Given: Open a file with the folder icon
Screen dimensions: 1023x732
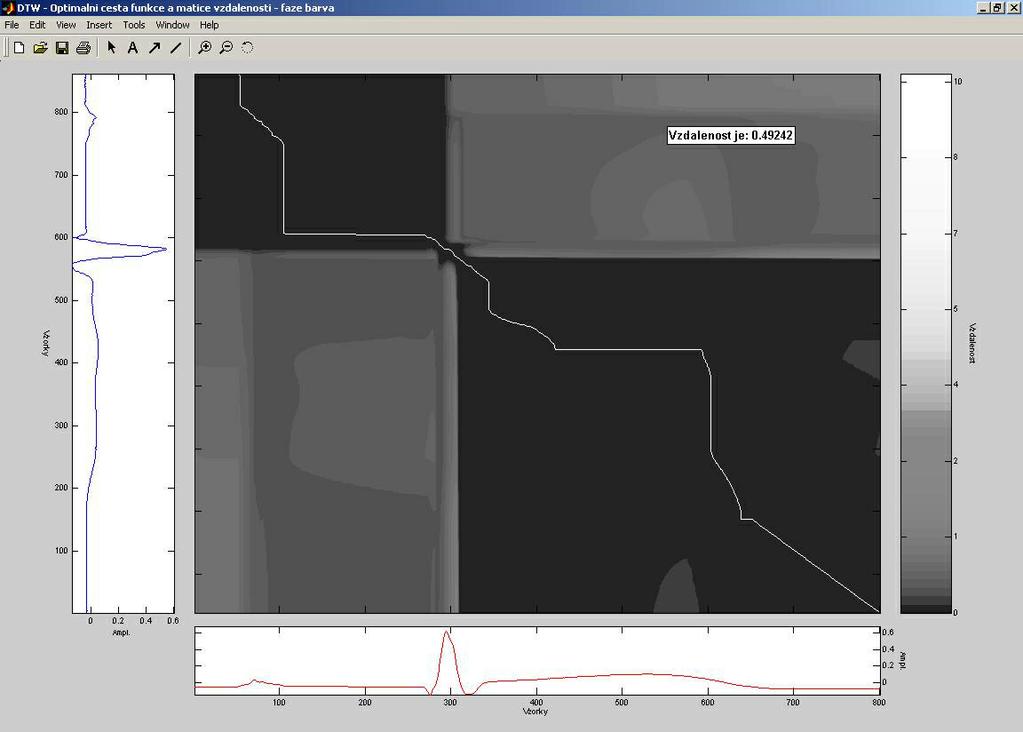Looking at the screenshot, I should 40,48.
